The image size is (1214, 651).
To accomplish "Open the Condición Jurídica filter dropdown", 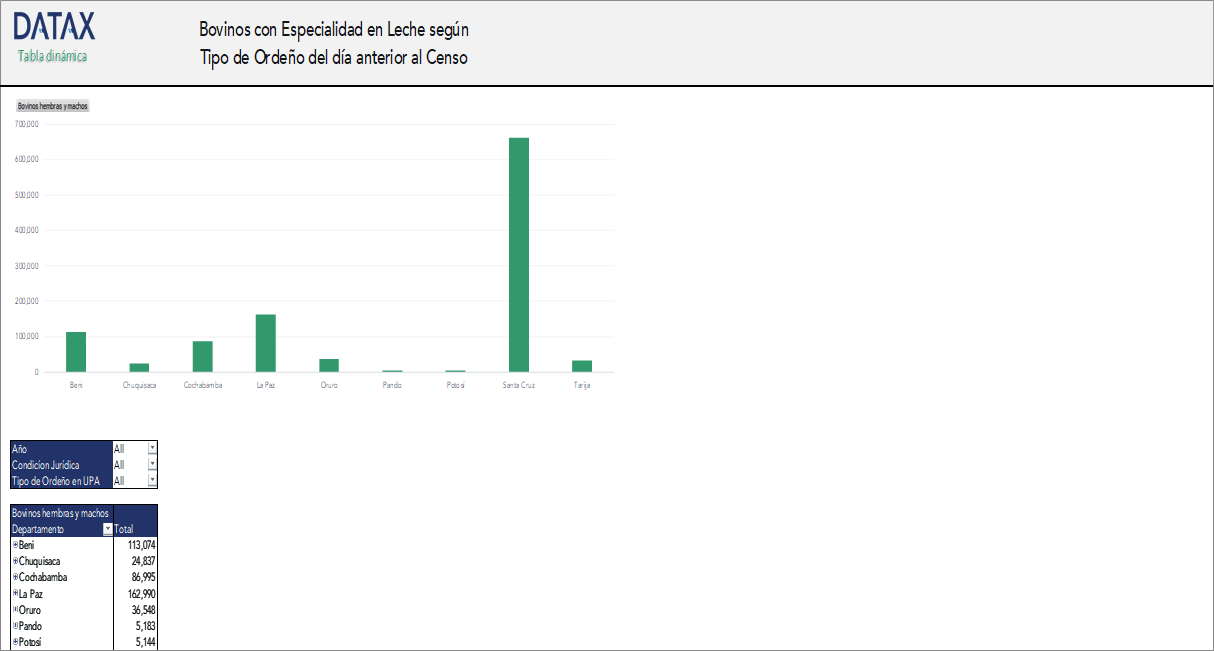I will click(151, 463).
